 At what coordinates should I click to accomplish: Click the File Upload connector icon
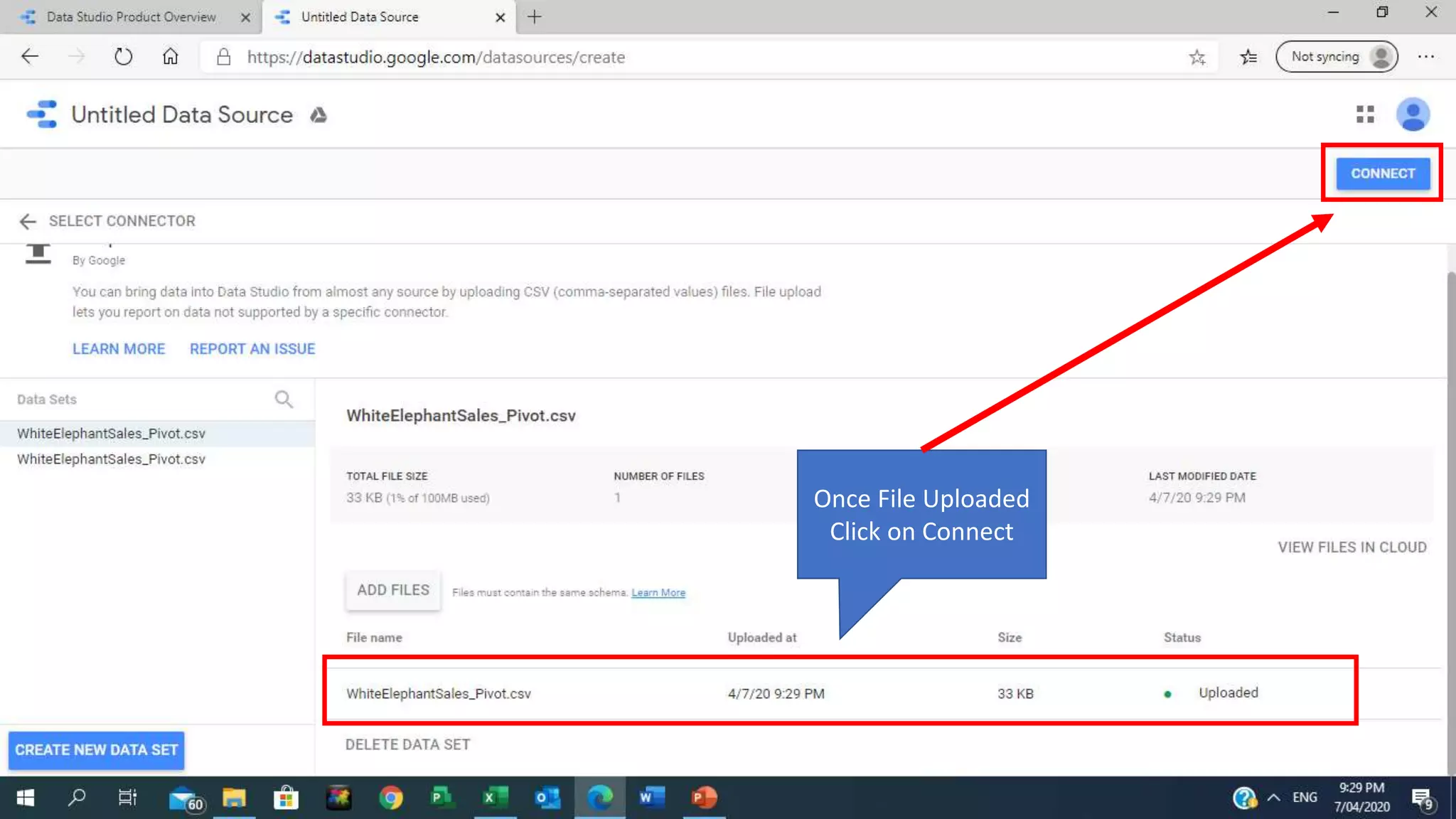(x=38, y=254)
